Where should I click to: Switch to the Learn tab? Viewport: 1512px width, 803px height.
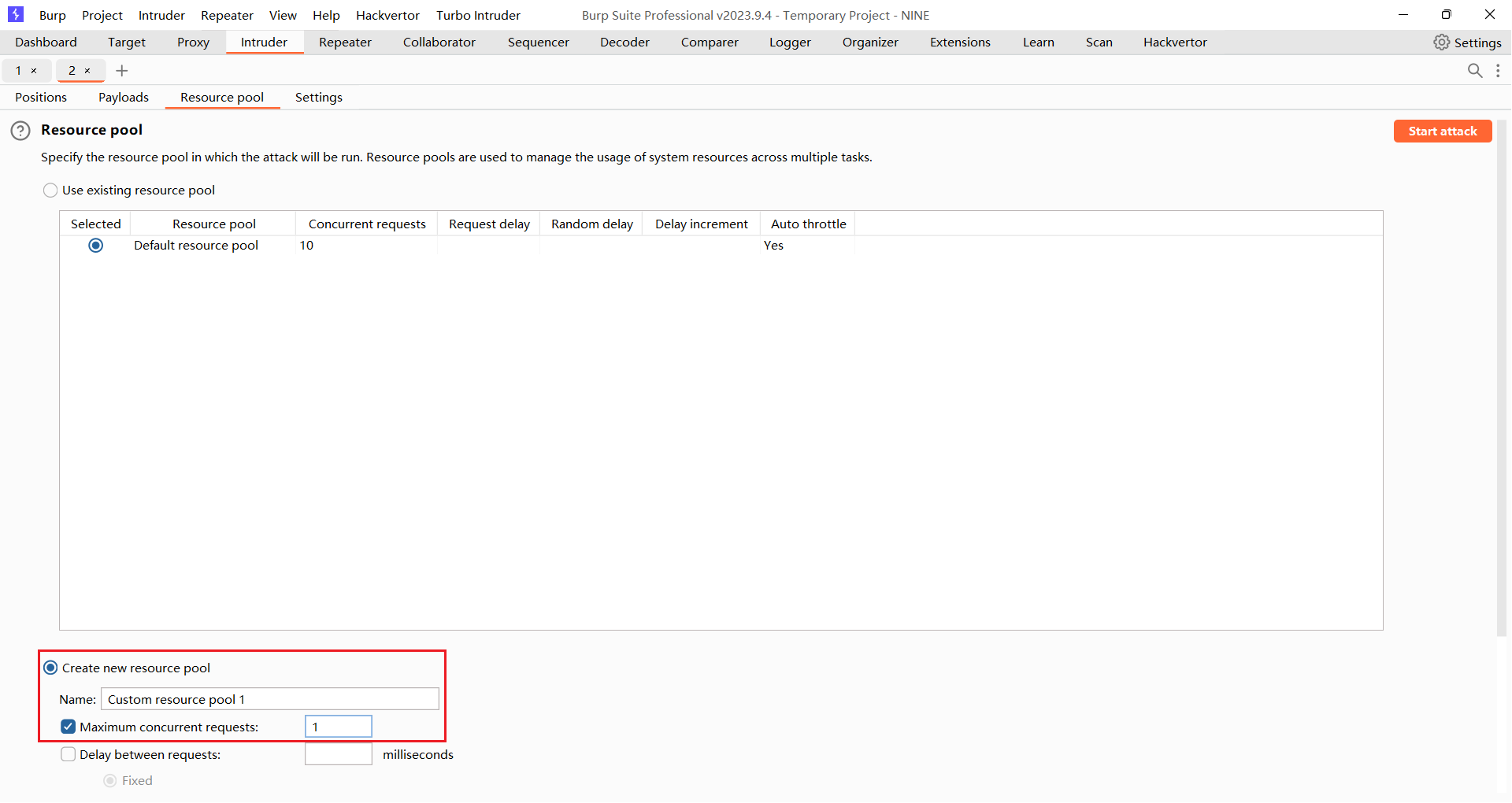click(1038, 43)
